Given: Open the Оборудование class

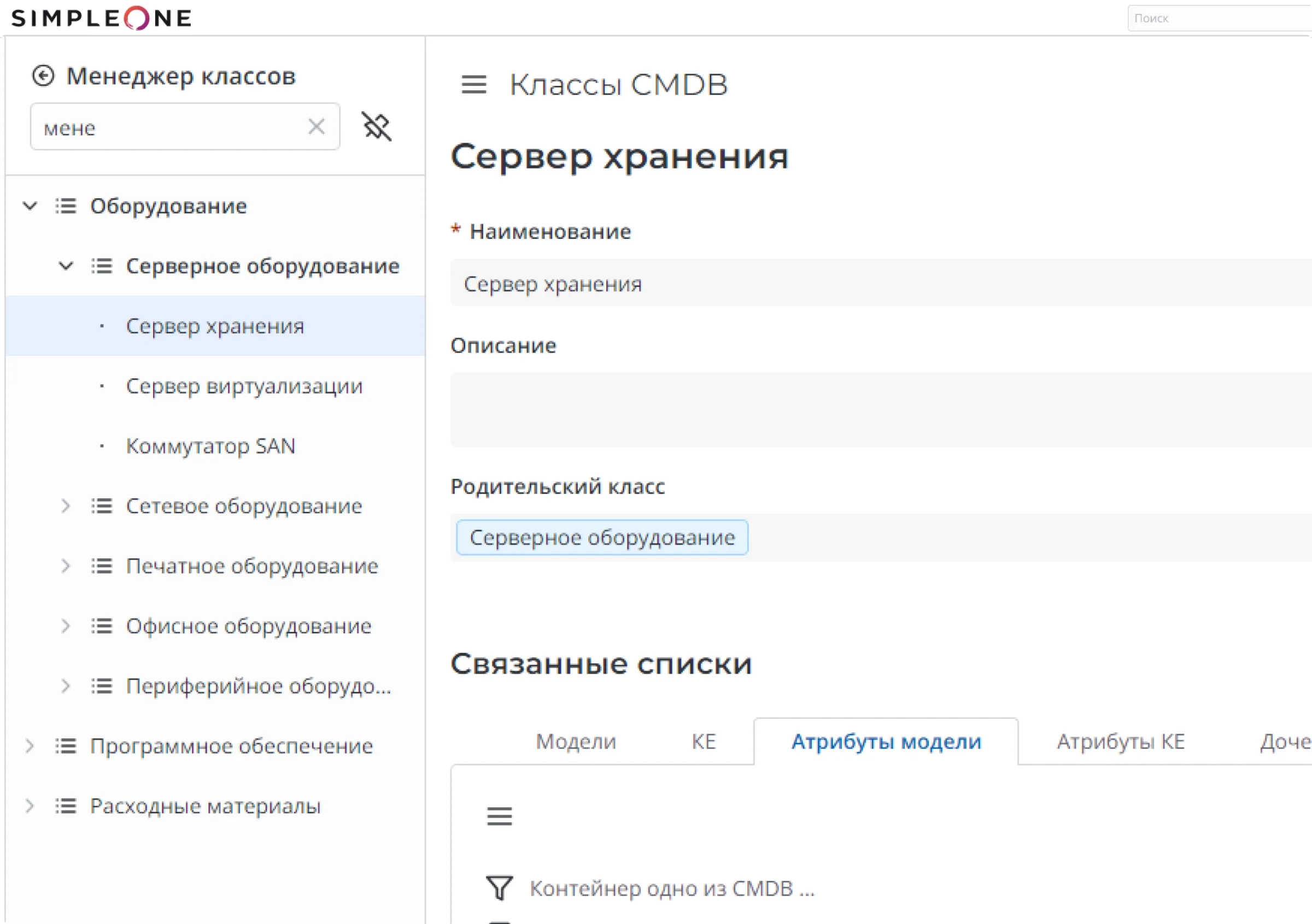Looking at the screenshot, I should (x=168, y=205).
